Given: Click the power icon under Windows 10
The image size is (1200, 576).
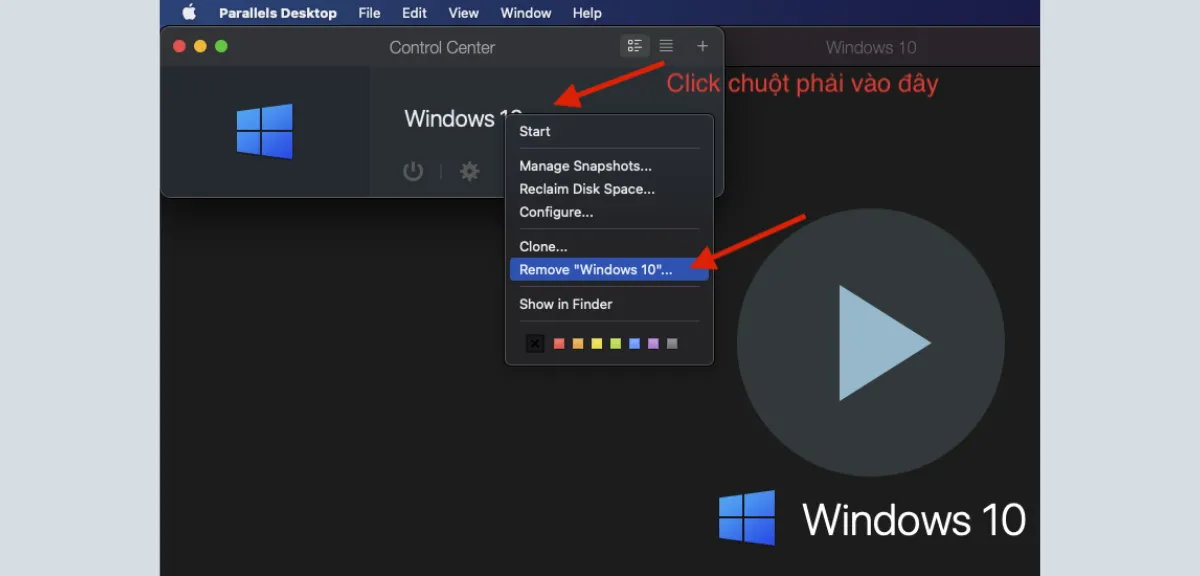Looking at the screenshot, I should [x=413, y=171].
